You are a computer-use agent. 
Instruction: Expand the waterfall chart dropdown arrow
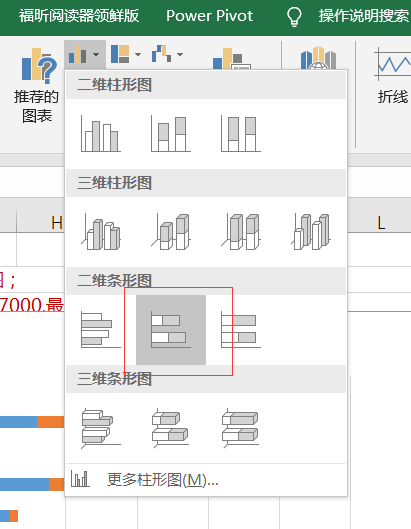click(x=180, y=54)
